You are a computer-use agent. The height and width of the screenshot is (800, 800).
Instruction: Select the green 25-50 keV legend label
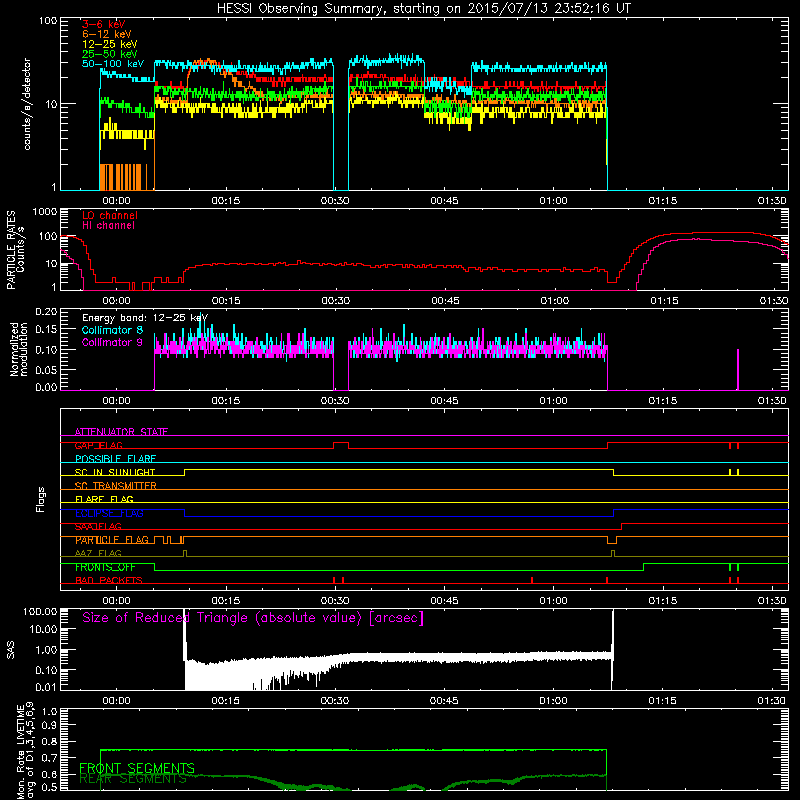(110, 54)
